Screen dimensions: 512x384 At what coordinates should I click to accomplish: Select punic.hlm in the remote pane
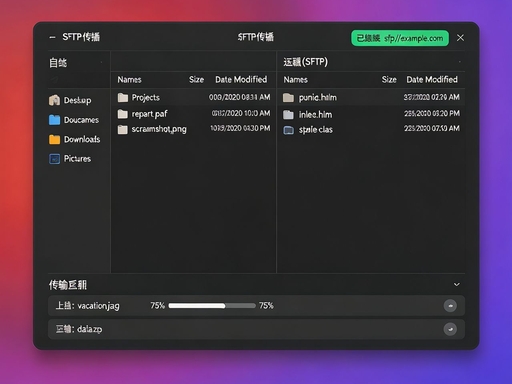pos(318,97)
